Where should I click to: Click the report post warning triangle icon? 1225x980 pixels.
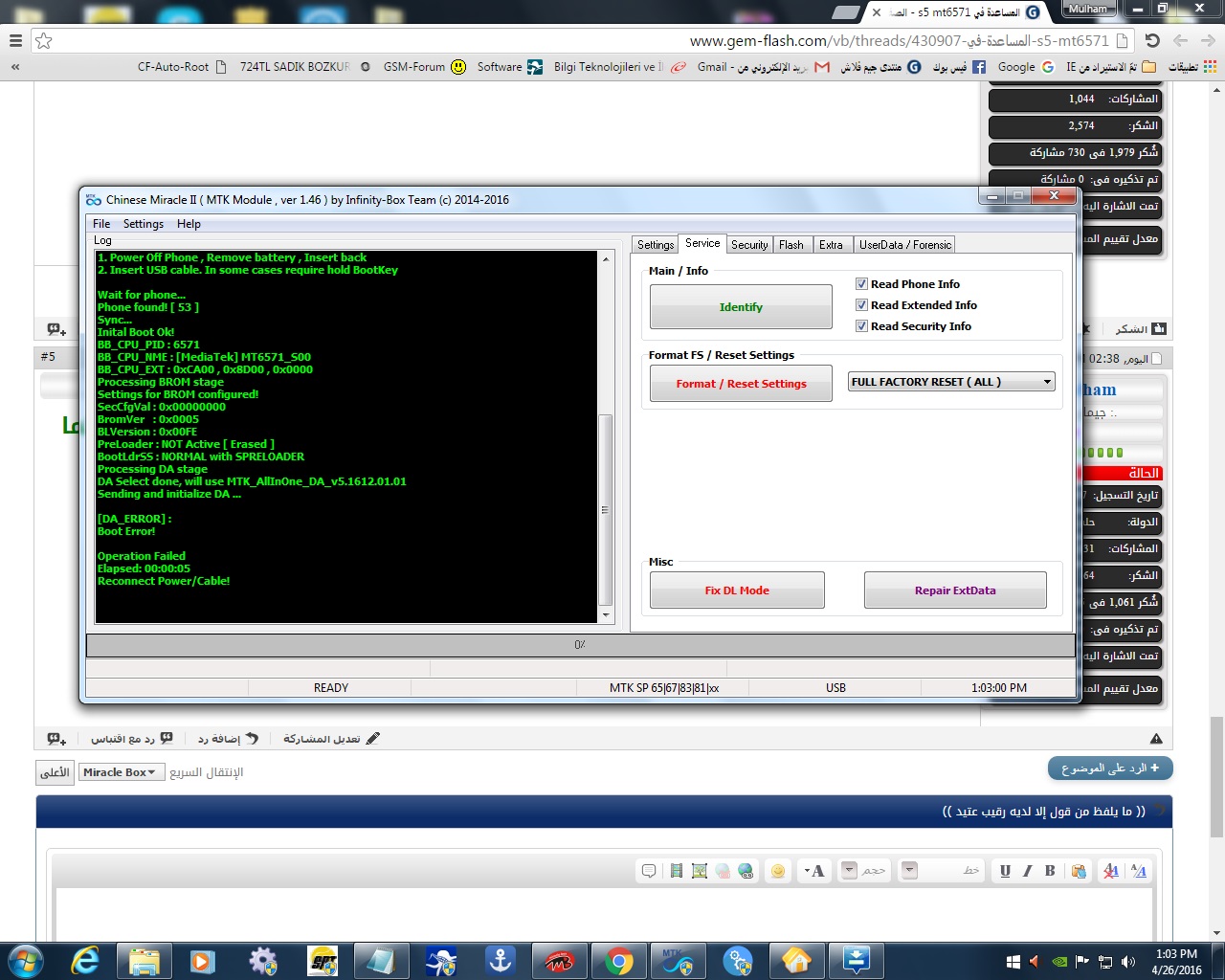point(1156,739)
